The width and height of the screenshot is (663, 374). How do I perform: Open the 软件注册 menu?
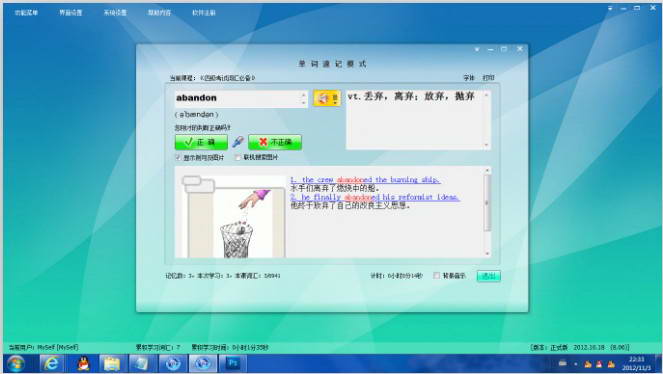(x=204, y=13)
